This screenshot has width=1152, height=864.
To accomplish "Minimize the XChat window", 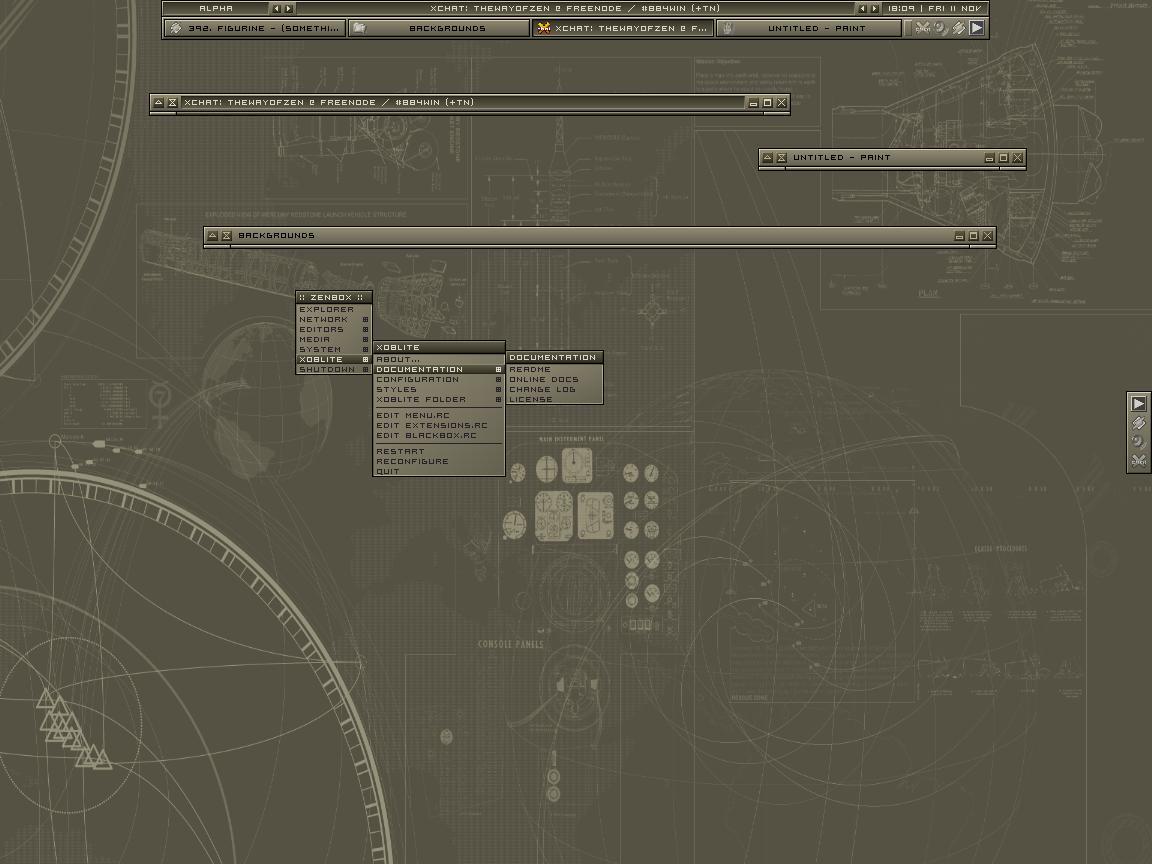I will click(754, 103).
